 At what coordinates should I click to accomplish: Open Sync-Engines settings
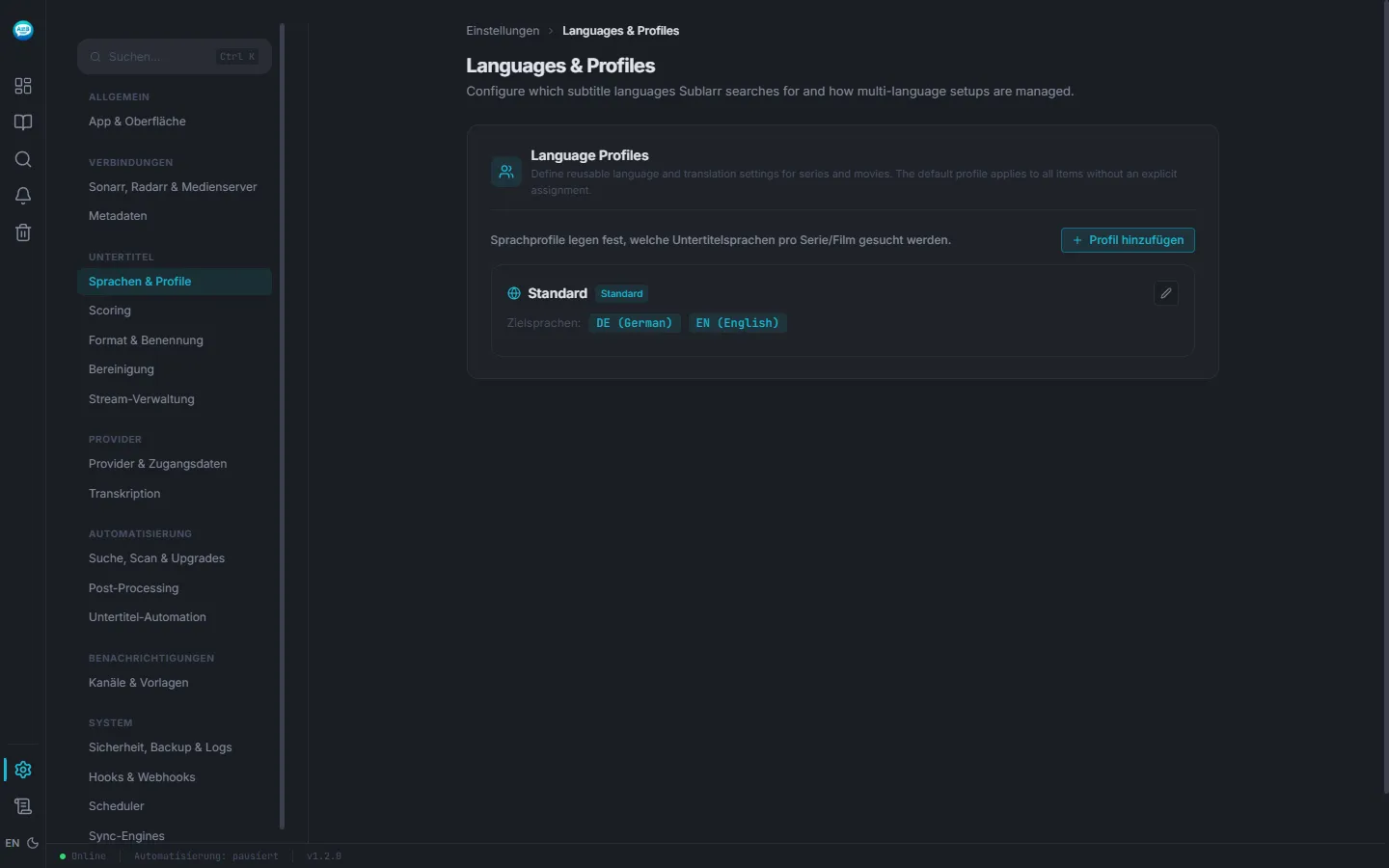click(x=175, y=836)
